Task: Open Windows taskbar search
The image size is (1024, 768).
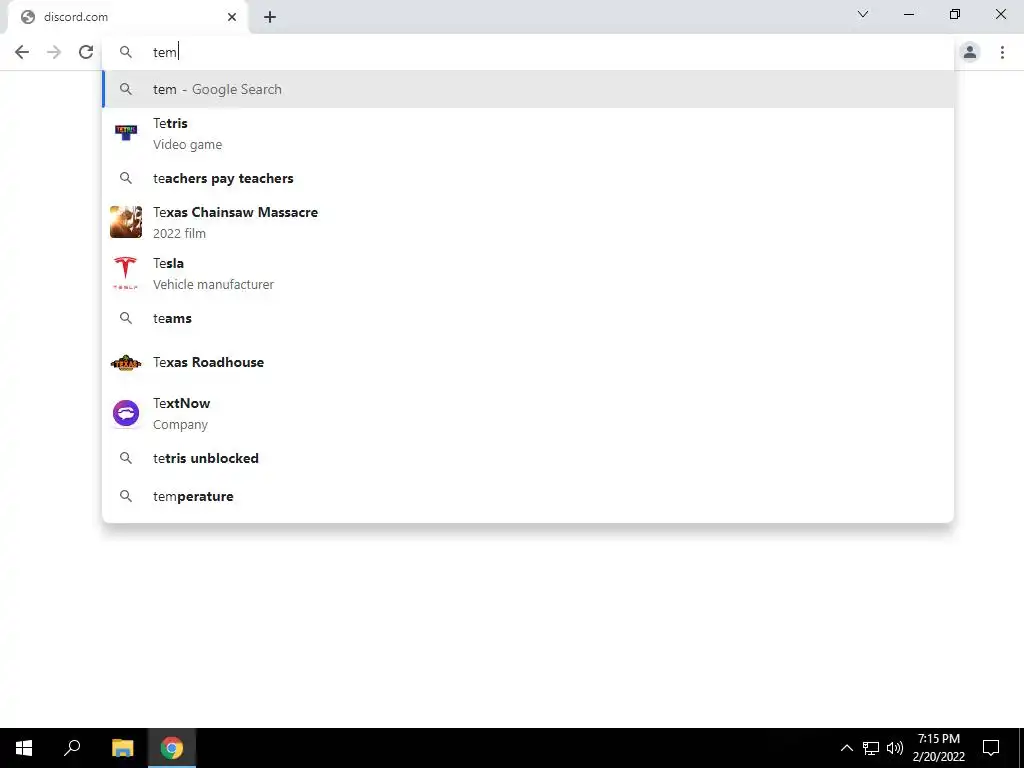Action: click(x=72, y=748)
